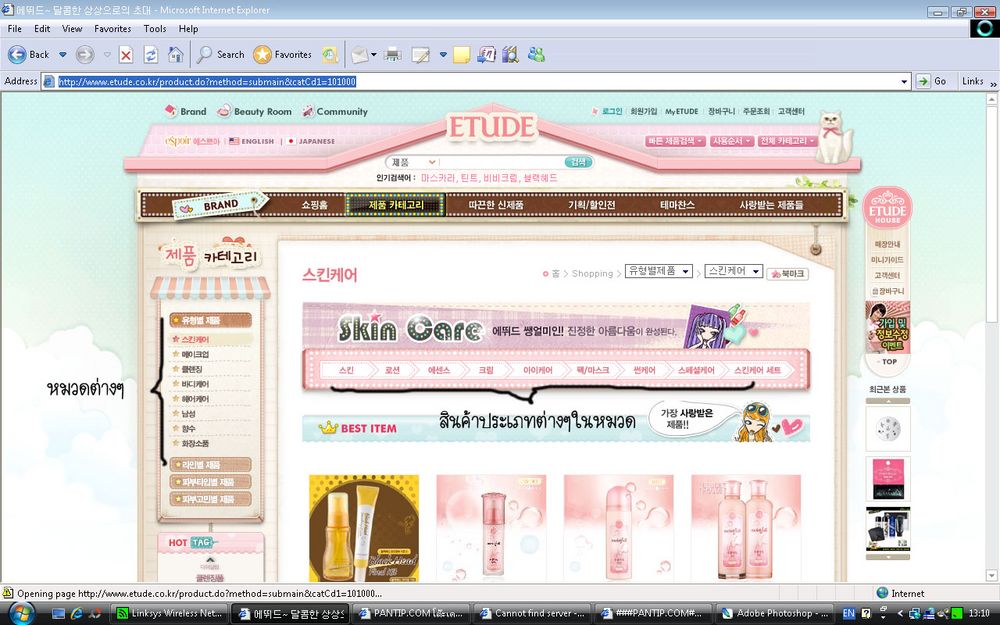Screen dimensions: 1000x625
Task: Open the Community link
Action: tap(335, 111)
